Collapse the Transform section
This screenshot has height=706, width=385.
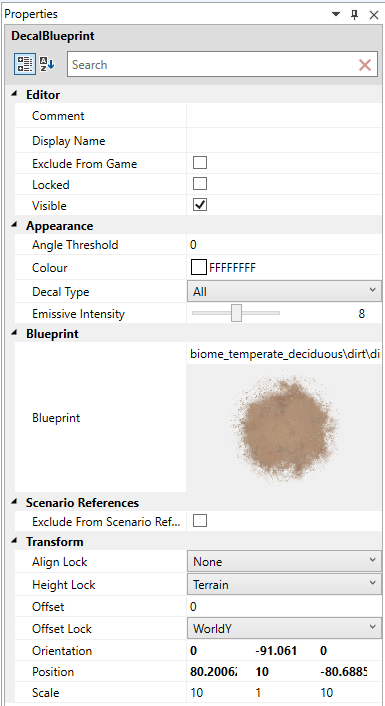tap(14, 541)
